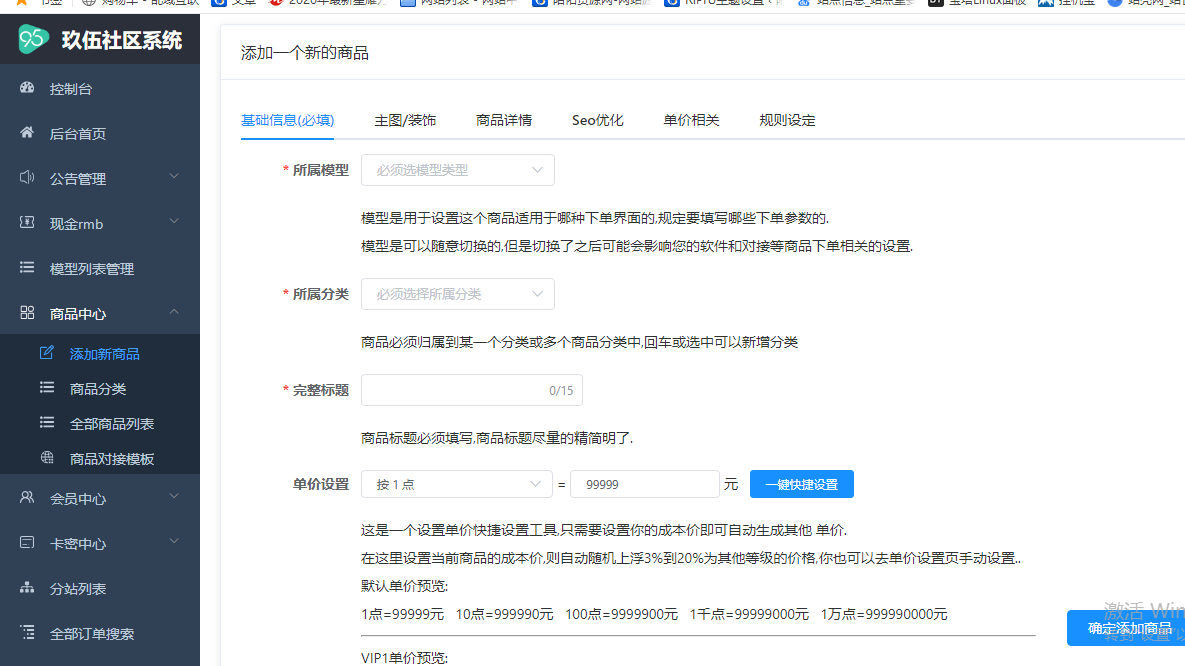Click the 现金rmb money icon
The image size is (1185, 666).
27,222
